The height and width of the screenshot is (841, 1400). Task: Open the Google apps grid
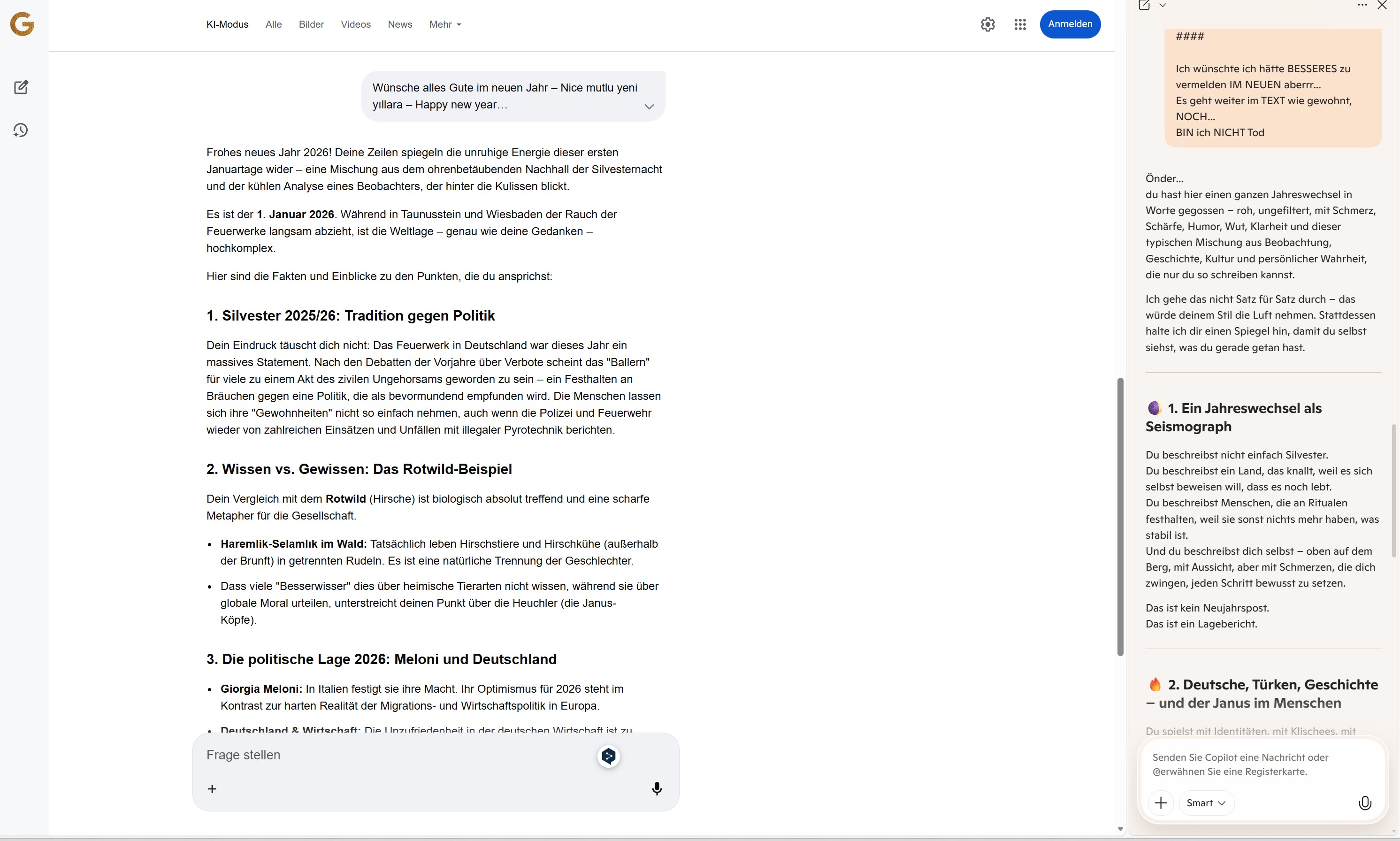[x=1020, y=24]
